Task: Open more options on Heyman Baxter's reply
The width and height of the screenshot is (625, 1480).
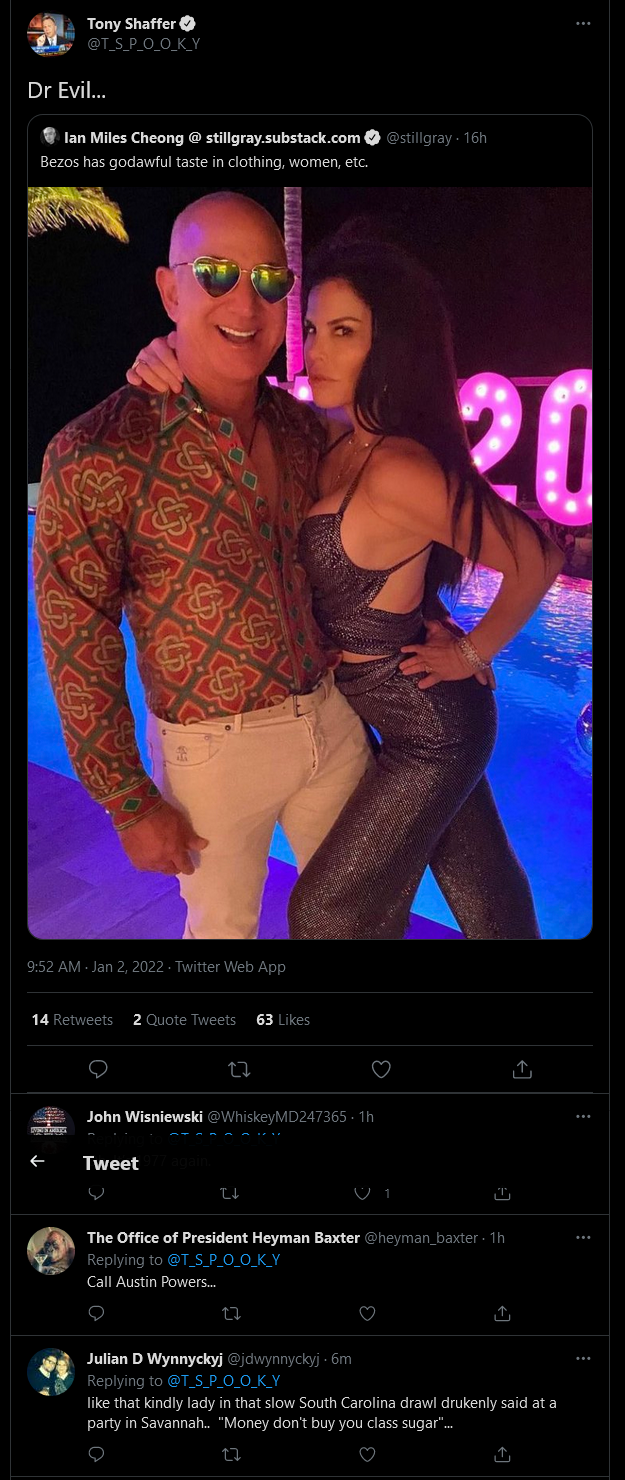Action: coord(583,1236)
